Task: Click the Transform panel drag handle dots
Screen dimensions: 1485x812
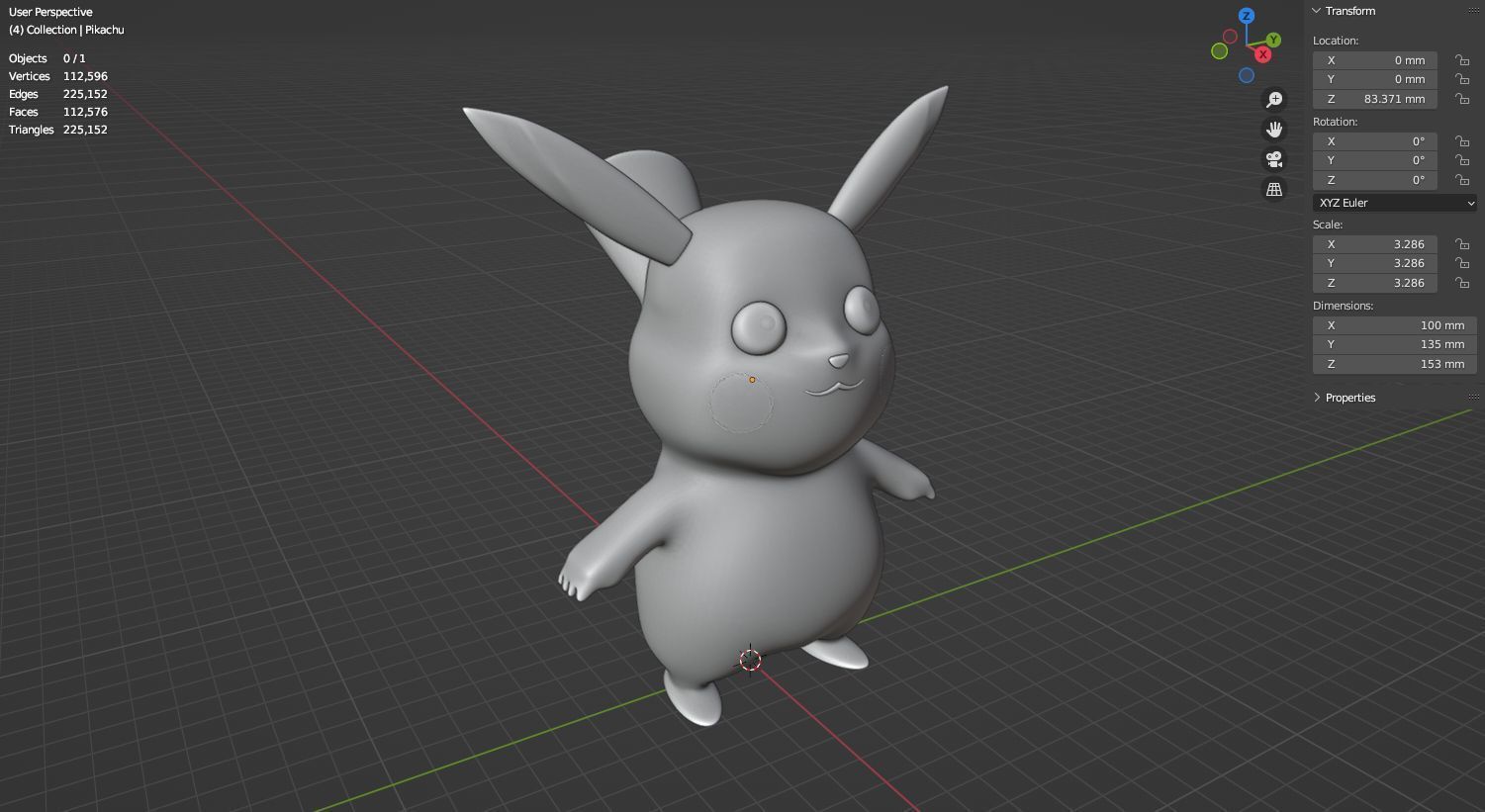Action: tap(1475, 10)
